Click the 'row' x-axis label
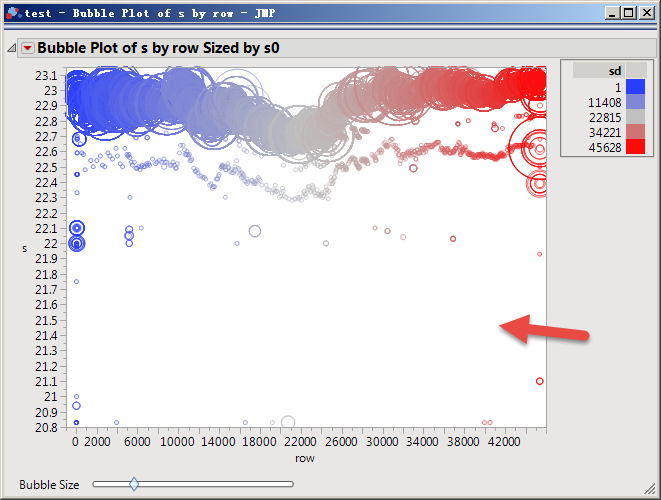The image size is (661, 500). point(305,458)
